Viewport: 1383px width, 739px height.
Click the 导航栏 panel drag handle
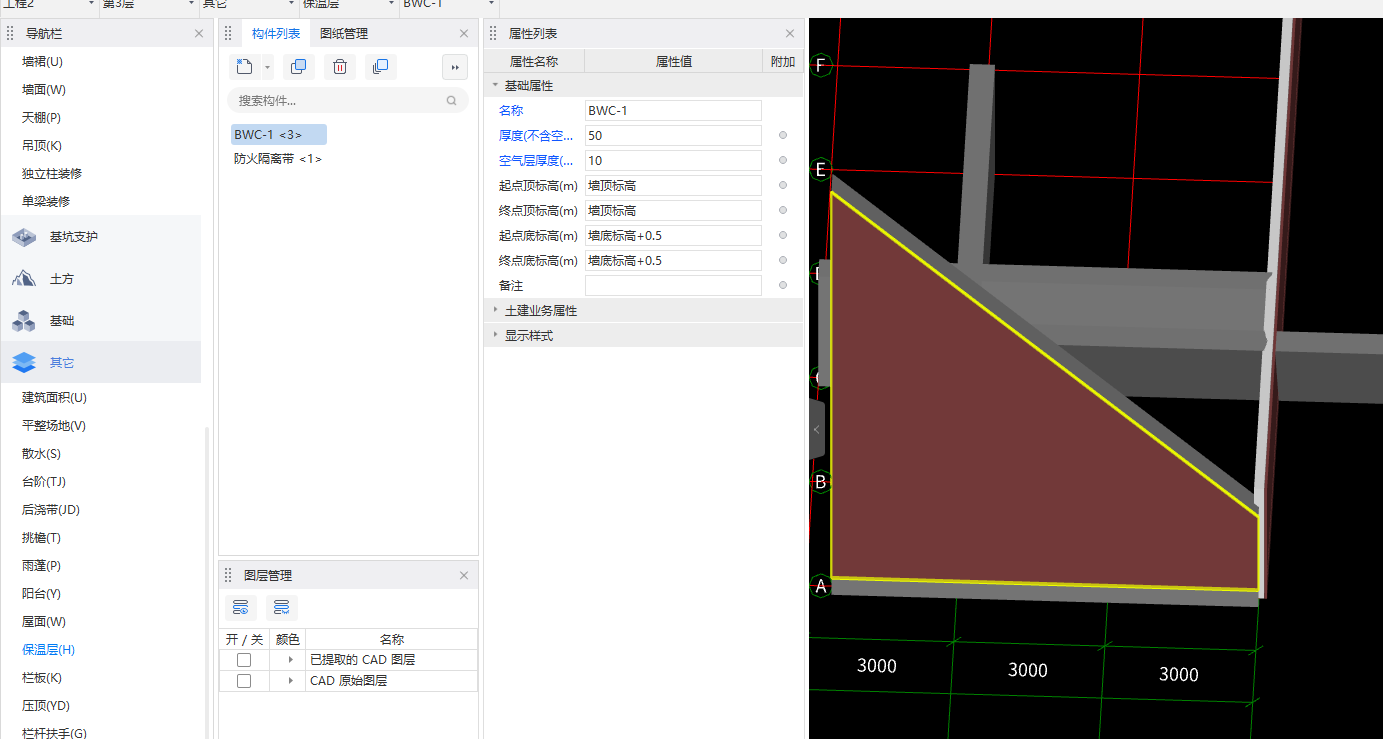pos(10,34)
